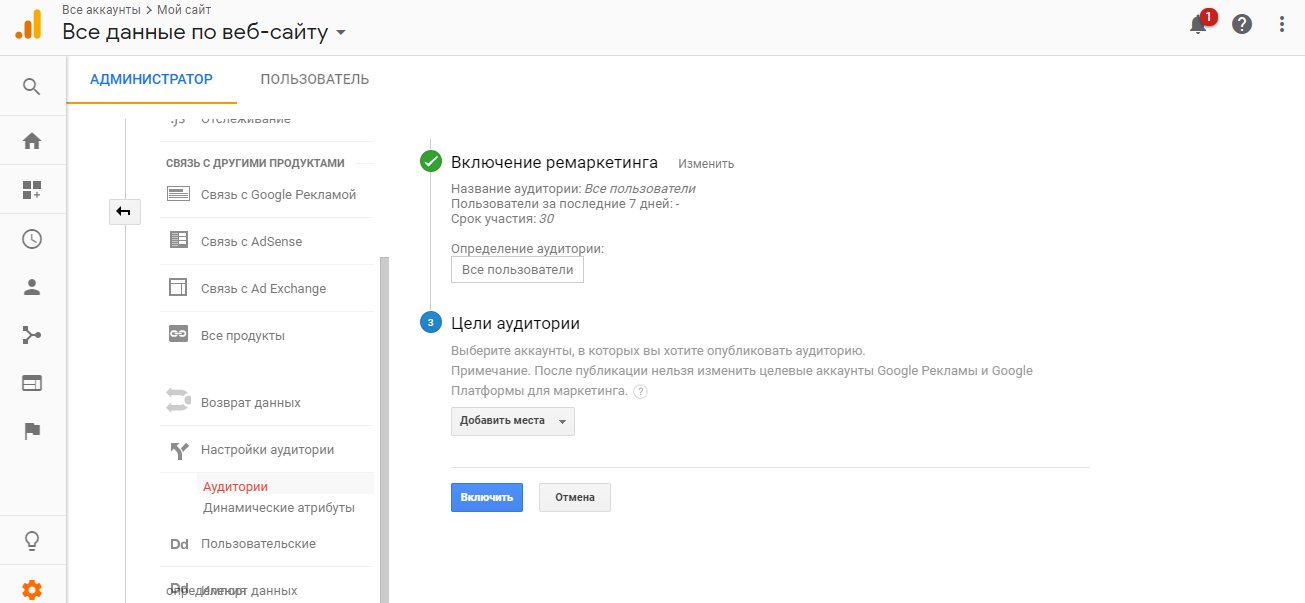The image size is (1305, 603).
Task: Select the Realtime clock icon
Action: click(31, 239)
